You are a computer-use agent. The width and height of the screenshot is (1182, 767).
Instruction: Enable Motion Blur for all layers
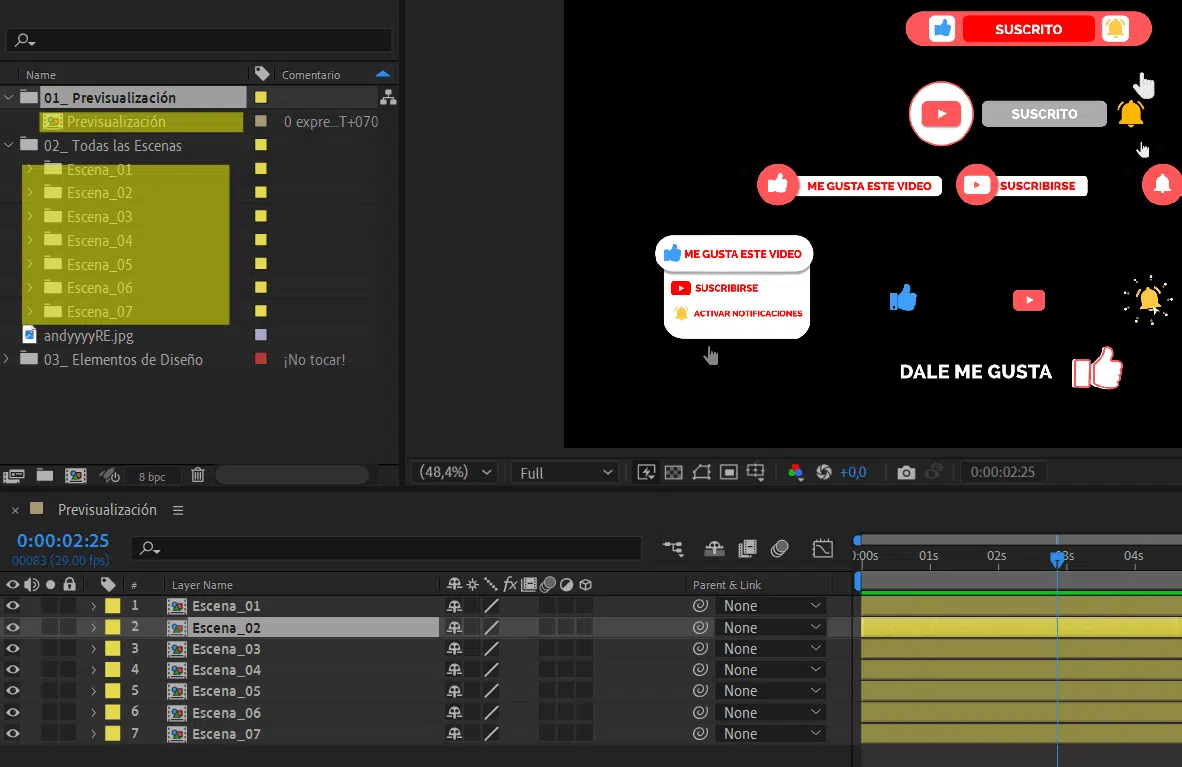(779, 548)
